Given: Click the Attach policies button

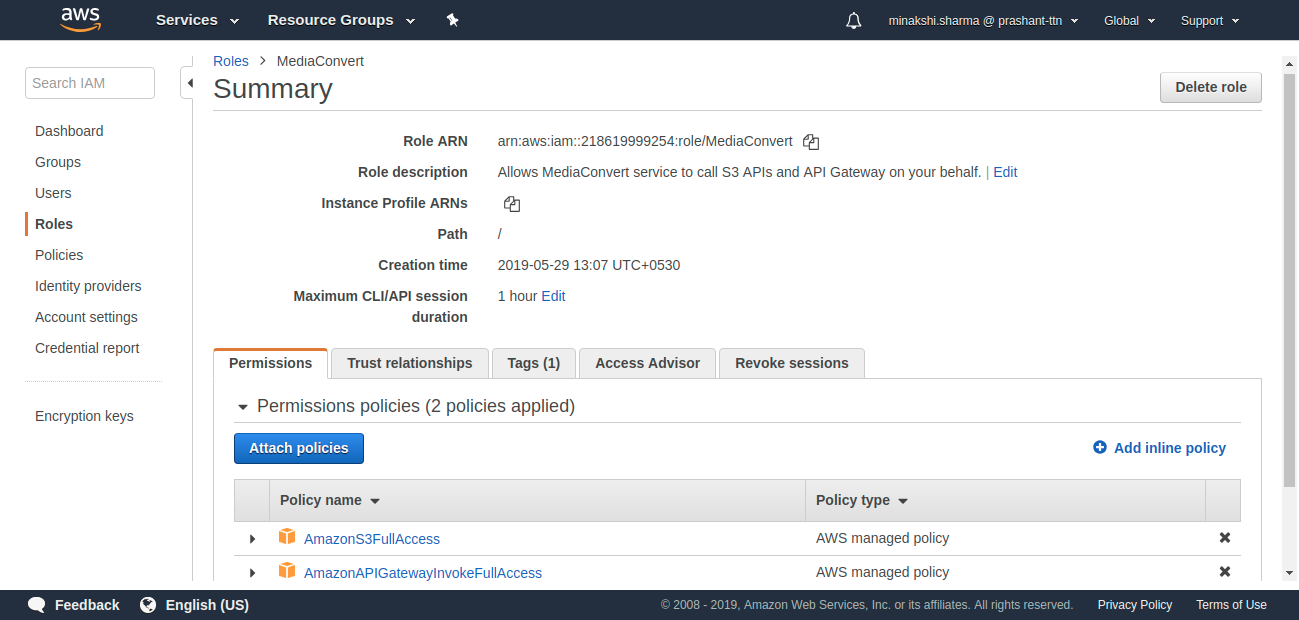Looking at the screenshot, I should tap(299, 448).
